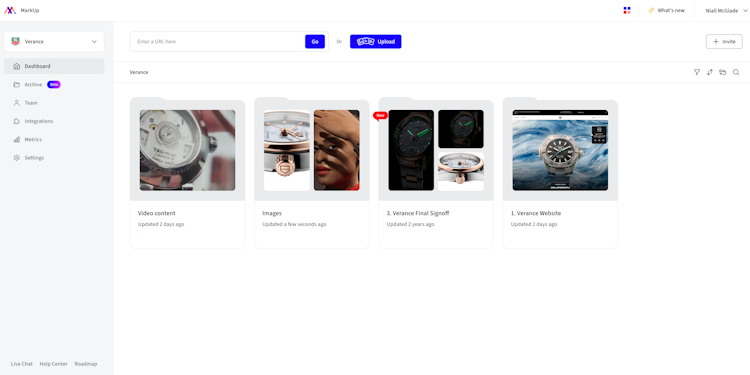Open Live Chat link
The width and height of the screenshot is (750, 375).
point(22,364)
